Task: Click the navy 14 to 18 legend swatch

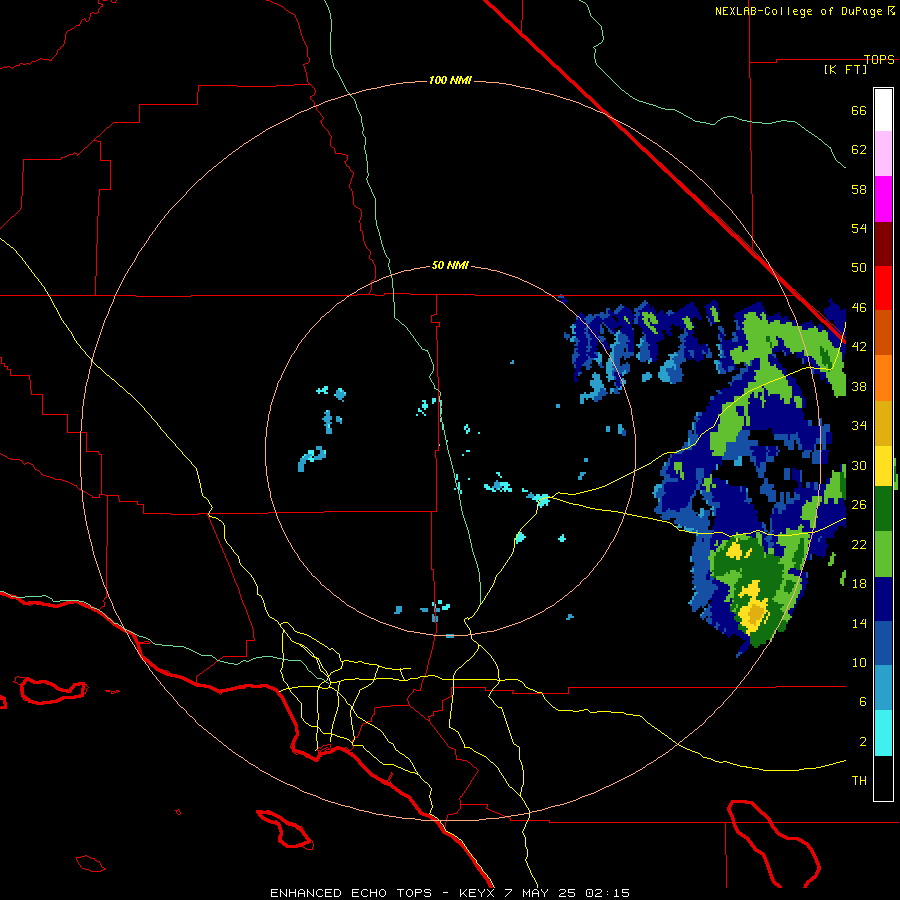Action: 883,599
